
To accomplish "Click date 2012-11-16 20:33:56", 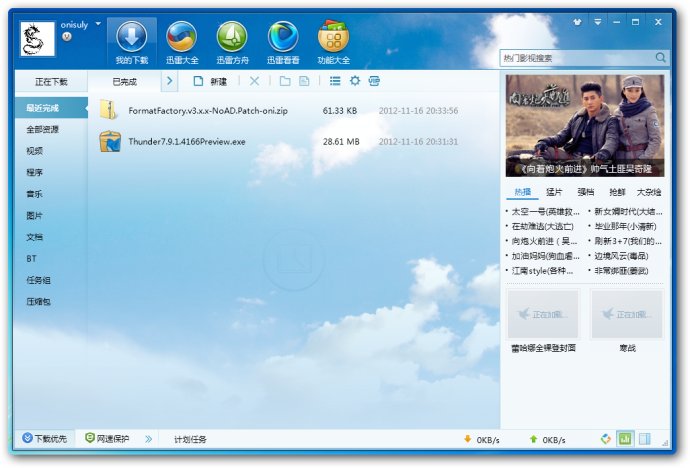I will click(418, 111).
